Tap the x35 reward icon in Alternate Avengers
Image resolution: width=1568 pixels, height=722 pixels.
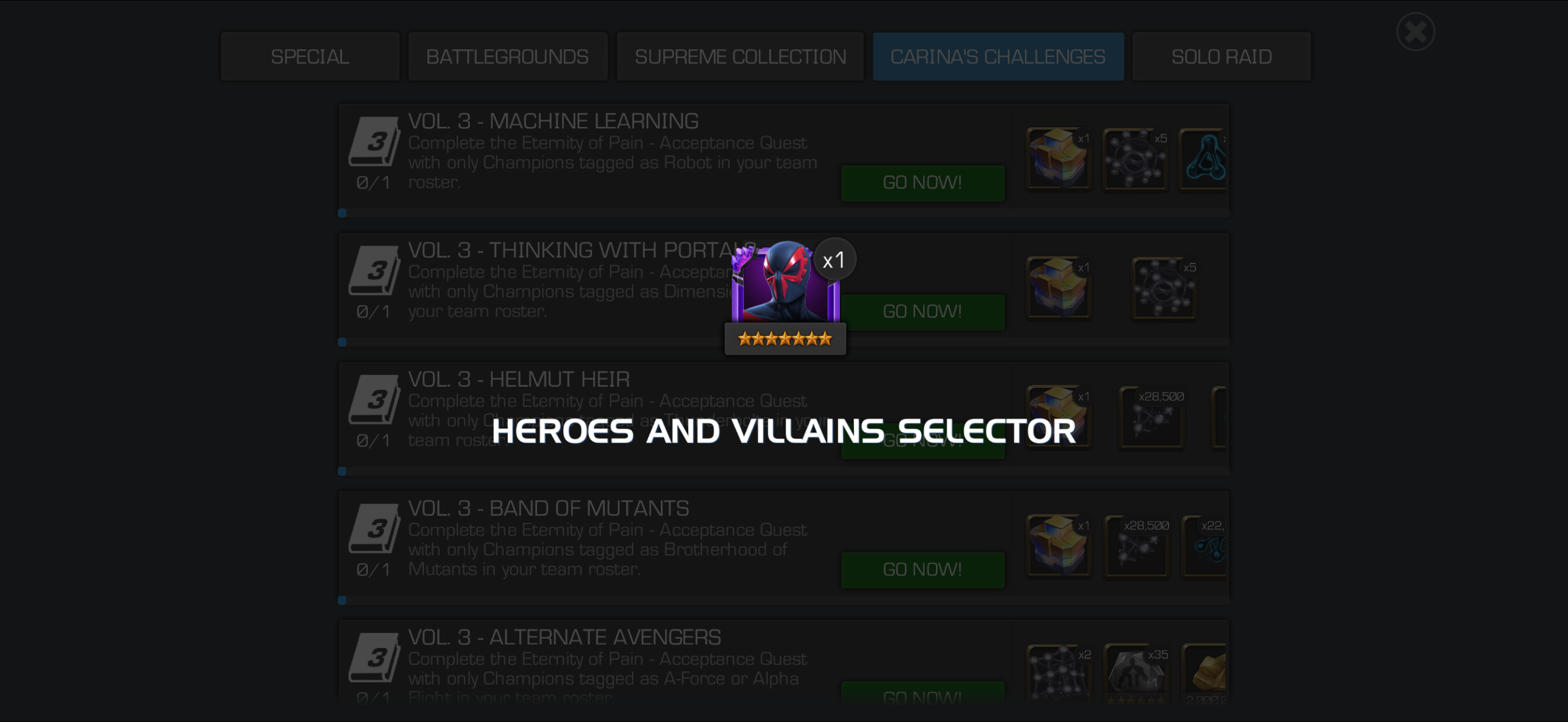1135,674
